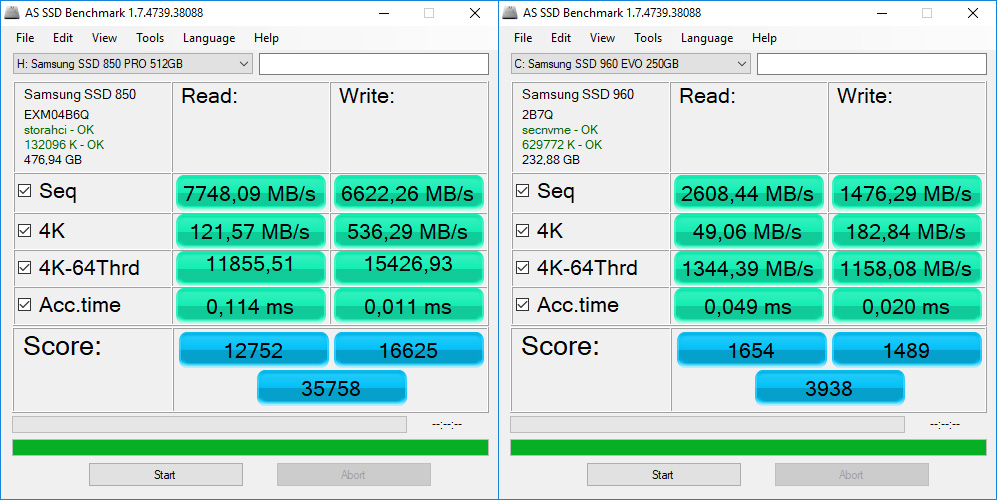The width and height of the screenshot is (997, 500).
Task: Click the secnvme - OK driver status text
Action: [560, 130]
